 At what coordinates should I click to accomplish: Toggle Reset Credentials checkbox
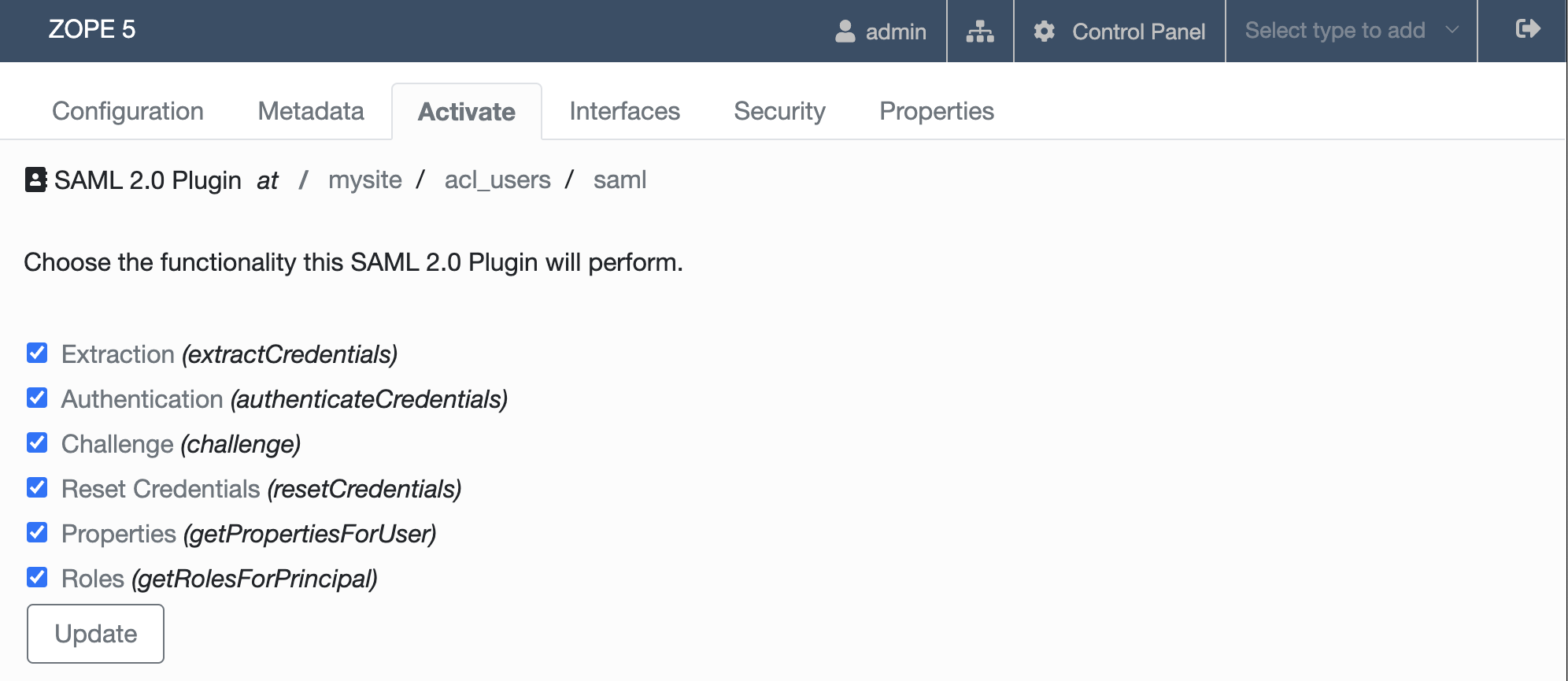coord(37,487)
